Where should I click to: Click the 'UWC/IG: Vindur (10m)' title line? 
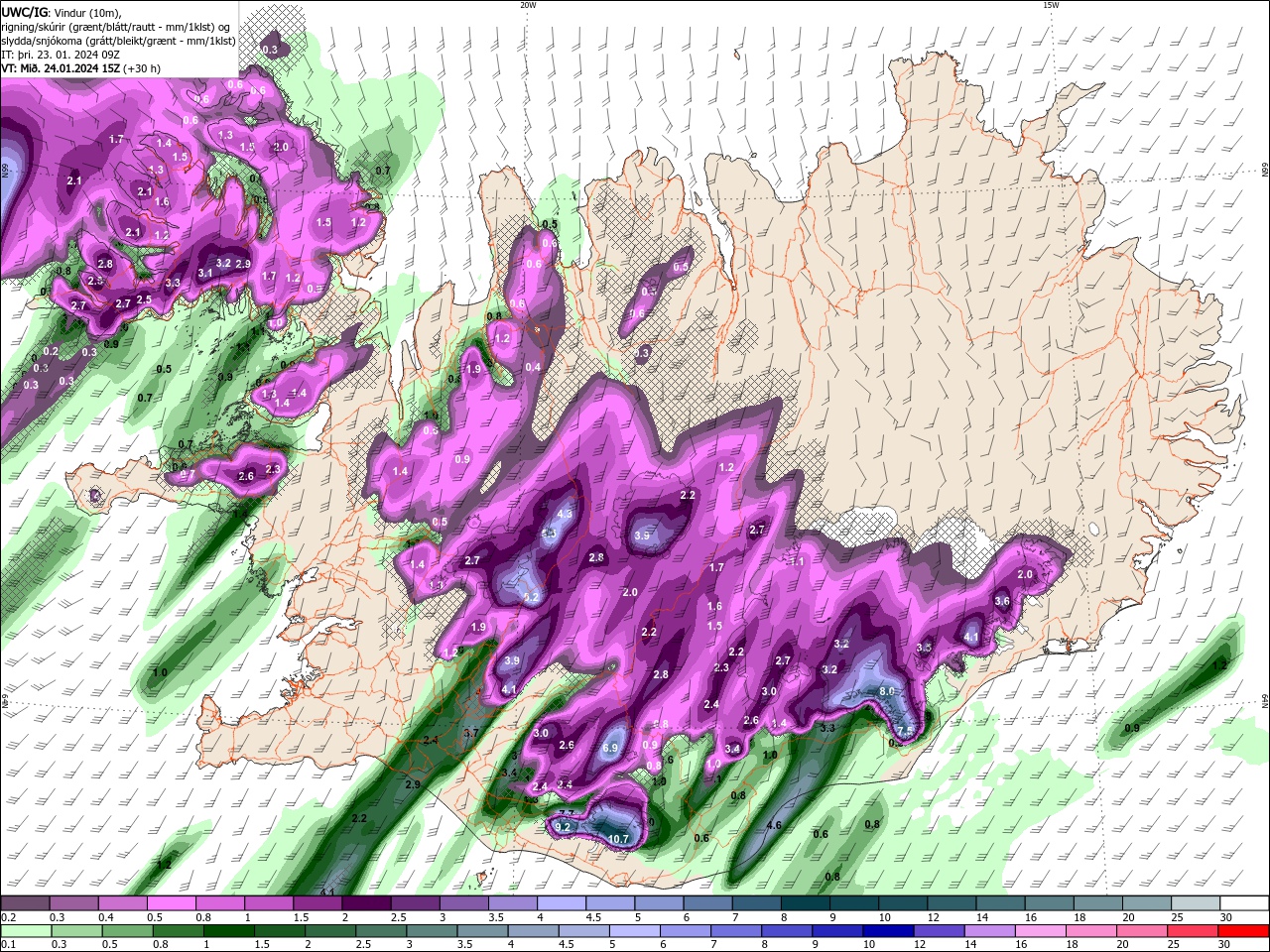pos(61,12)
